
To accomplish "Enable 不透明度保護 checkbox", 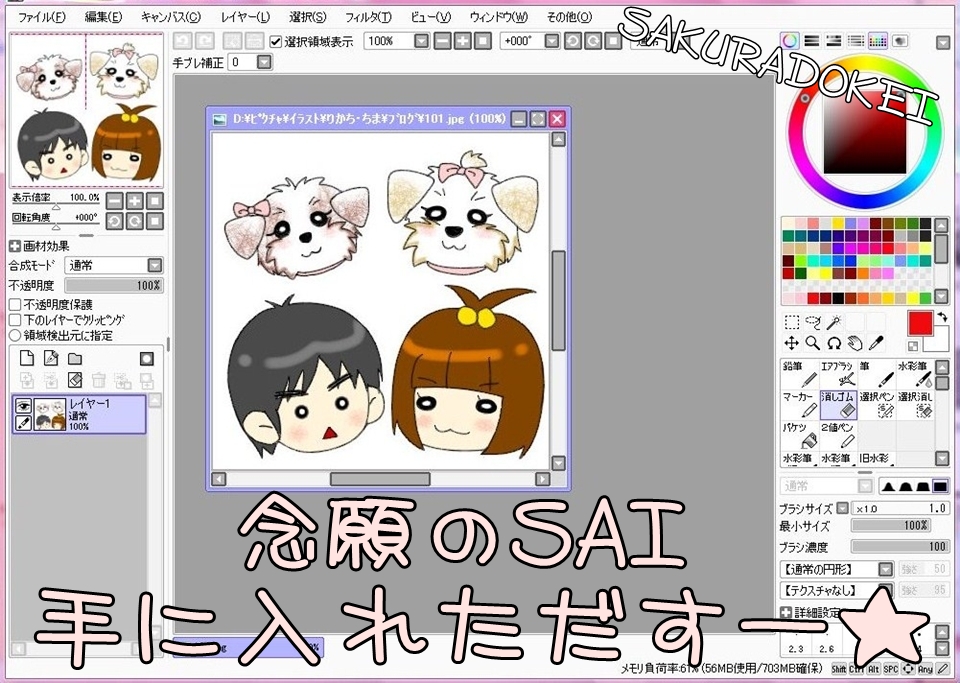I will click(15, 304).
